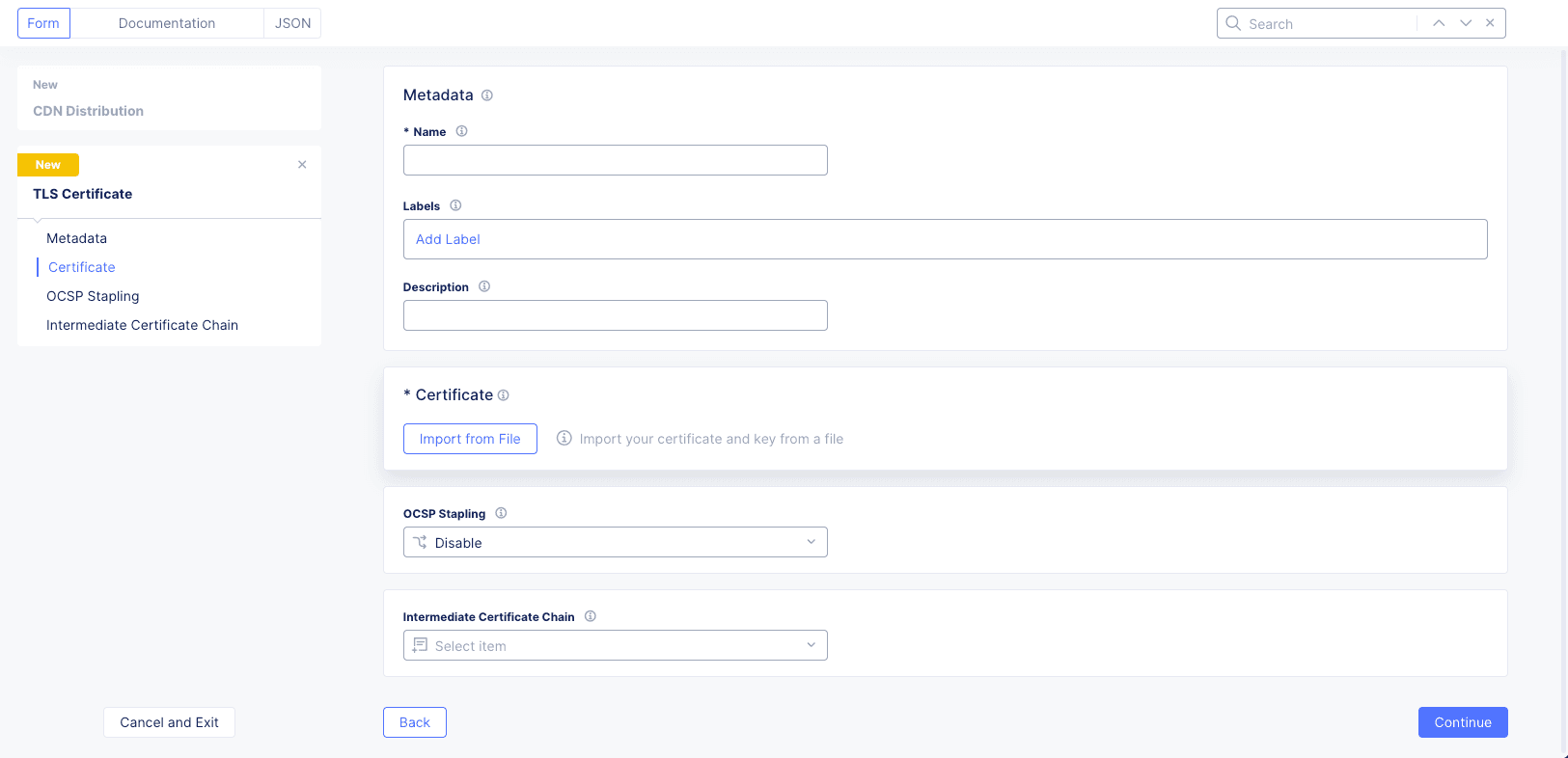Image resolution: width=1568 pixels, height=758 pixels.
Task: Click the info icon beside Name label
Action: [x=461, y=131]
